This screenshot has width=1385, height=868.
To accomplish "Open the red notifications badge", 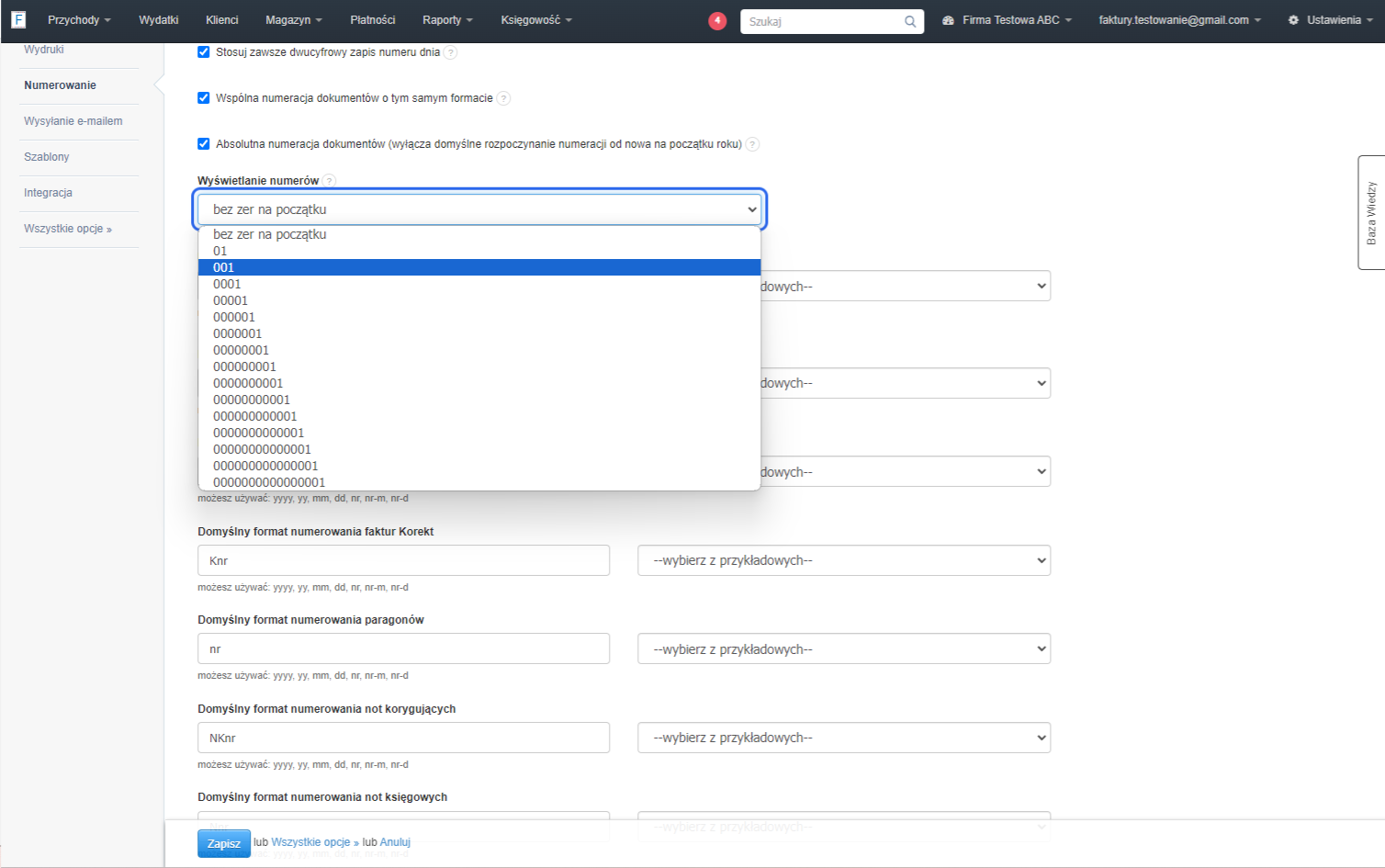I will [717, 20].
